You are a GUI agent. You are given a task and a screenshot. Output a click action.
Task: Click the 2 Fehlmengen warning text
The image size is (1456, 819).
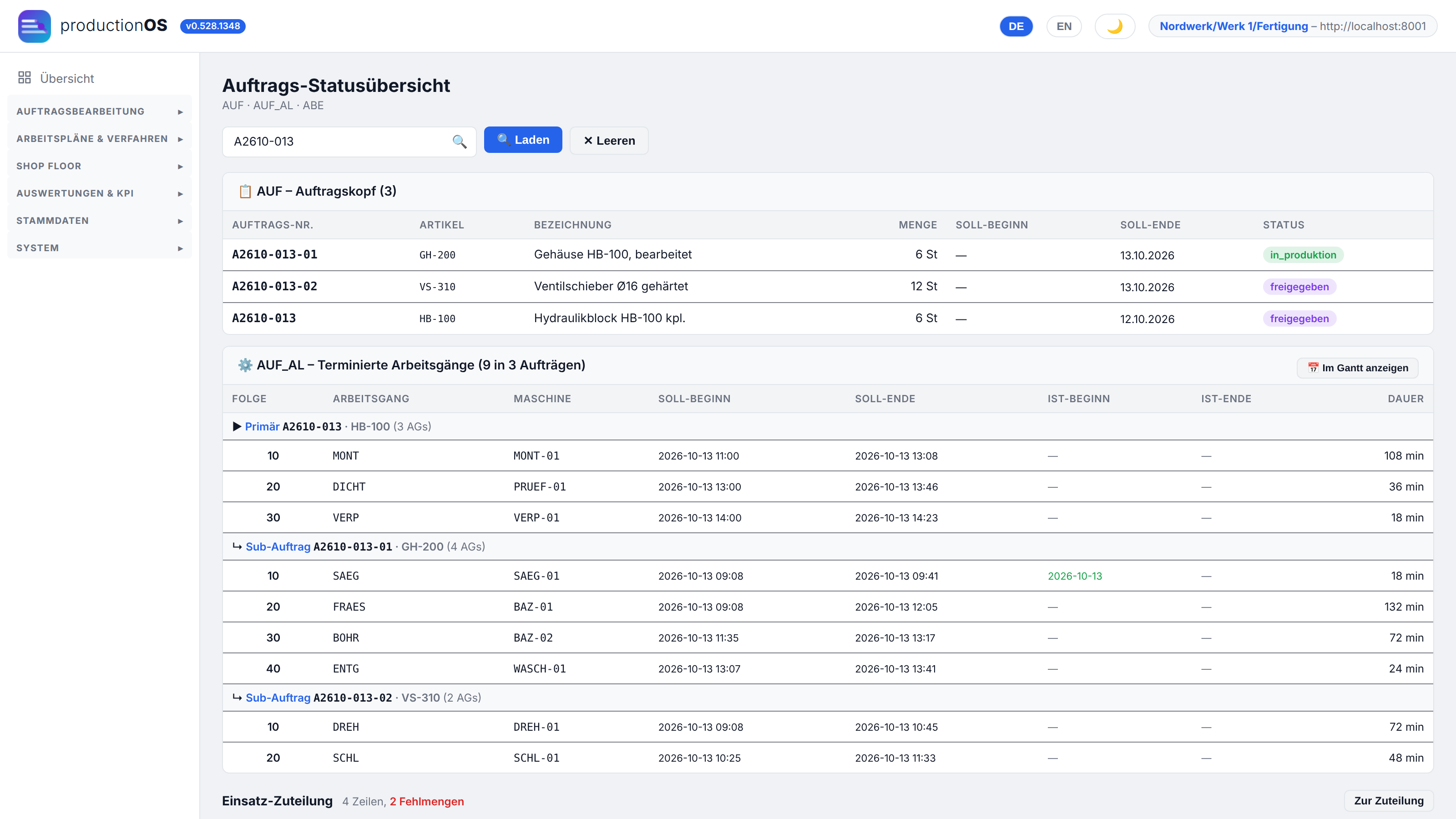427,801
